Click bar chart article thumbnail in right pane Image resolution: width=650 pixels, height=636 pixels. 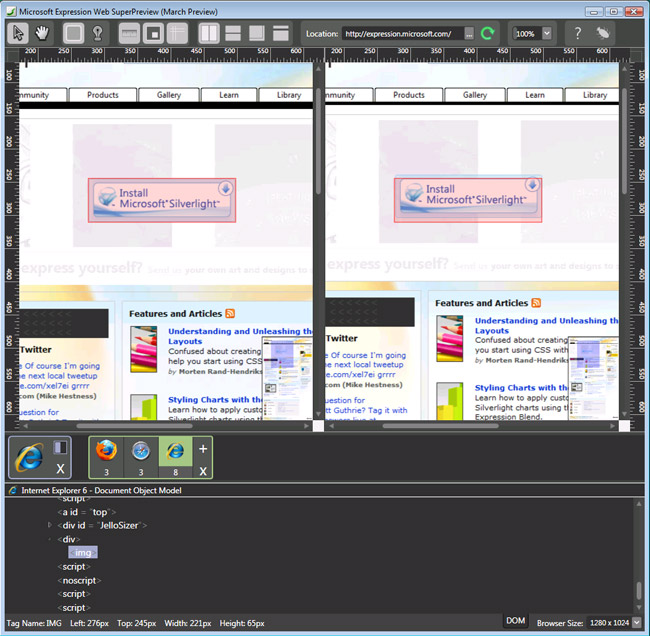coord(449,401)
